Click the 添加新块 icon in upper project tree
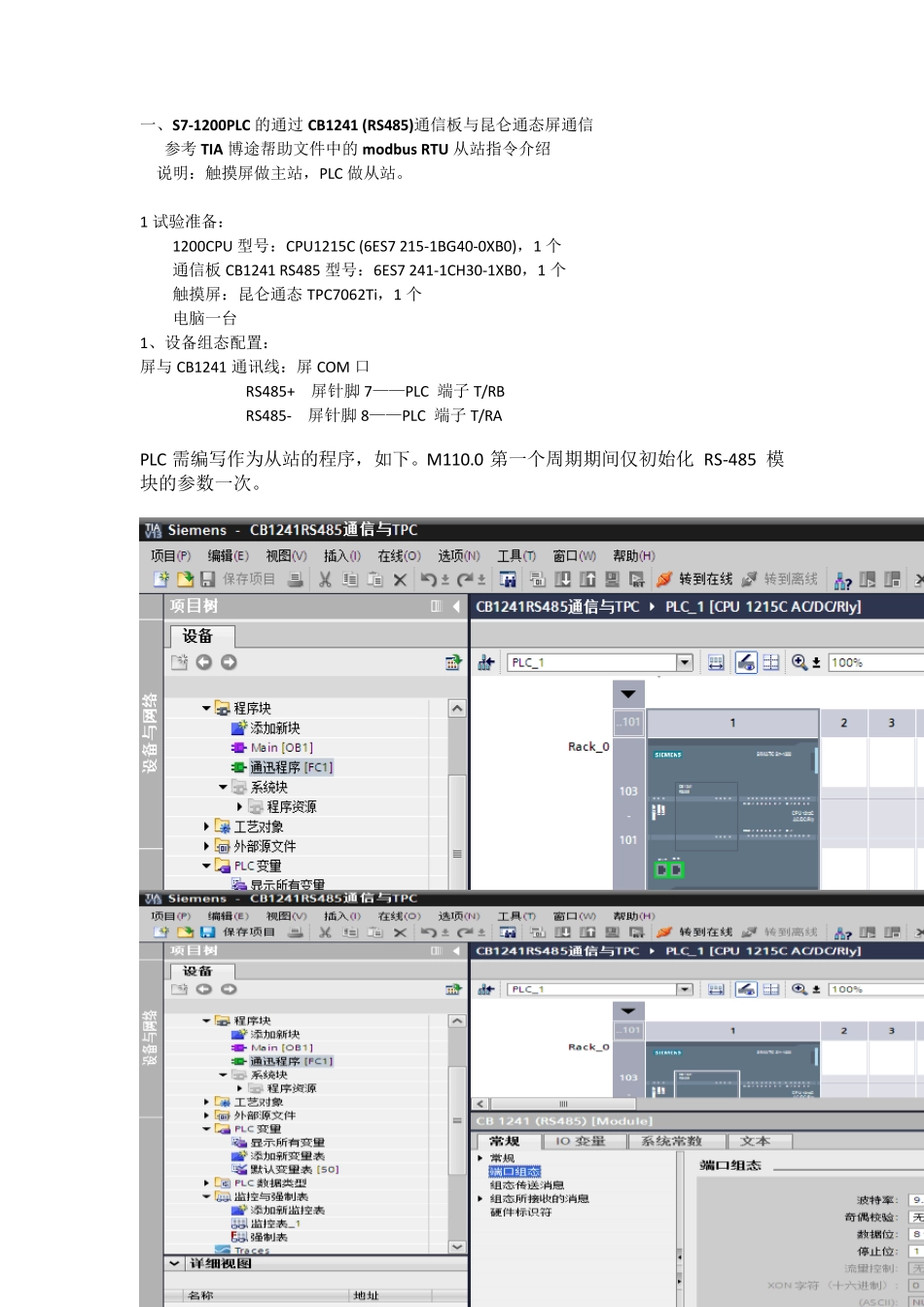The image size is (924, 1307). pyautogui.click(x=239, y=728)
